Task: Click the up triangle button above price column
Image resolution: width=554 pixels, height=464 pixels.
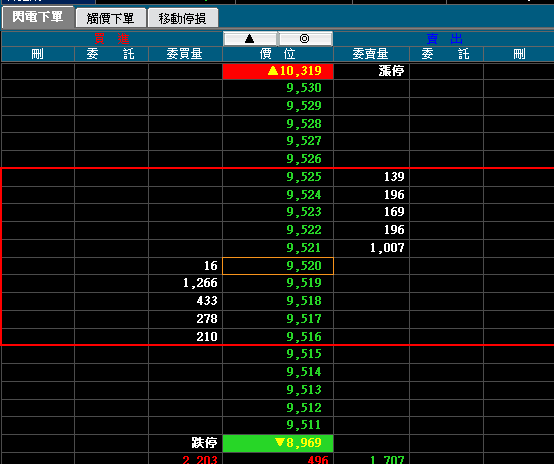Action: coord(250,39)
